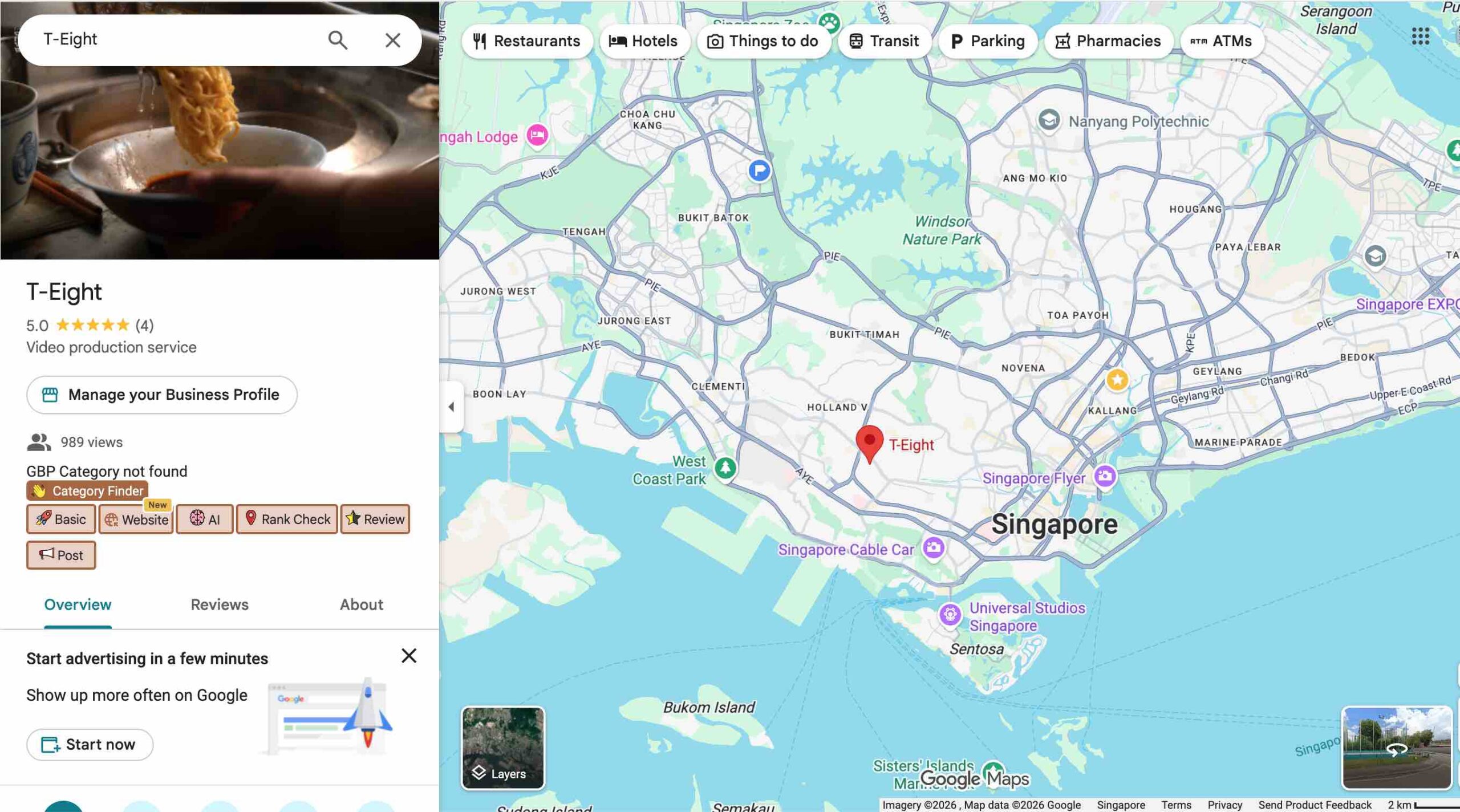Show ATMs chip
Image resolution: width=1460 pixels, height=812 pixels.
(x=1222, y=41)
